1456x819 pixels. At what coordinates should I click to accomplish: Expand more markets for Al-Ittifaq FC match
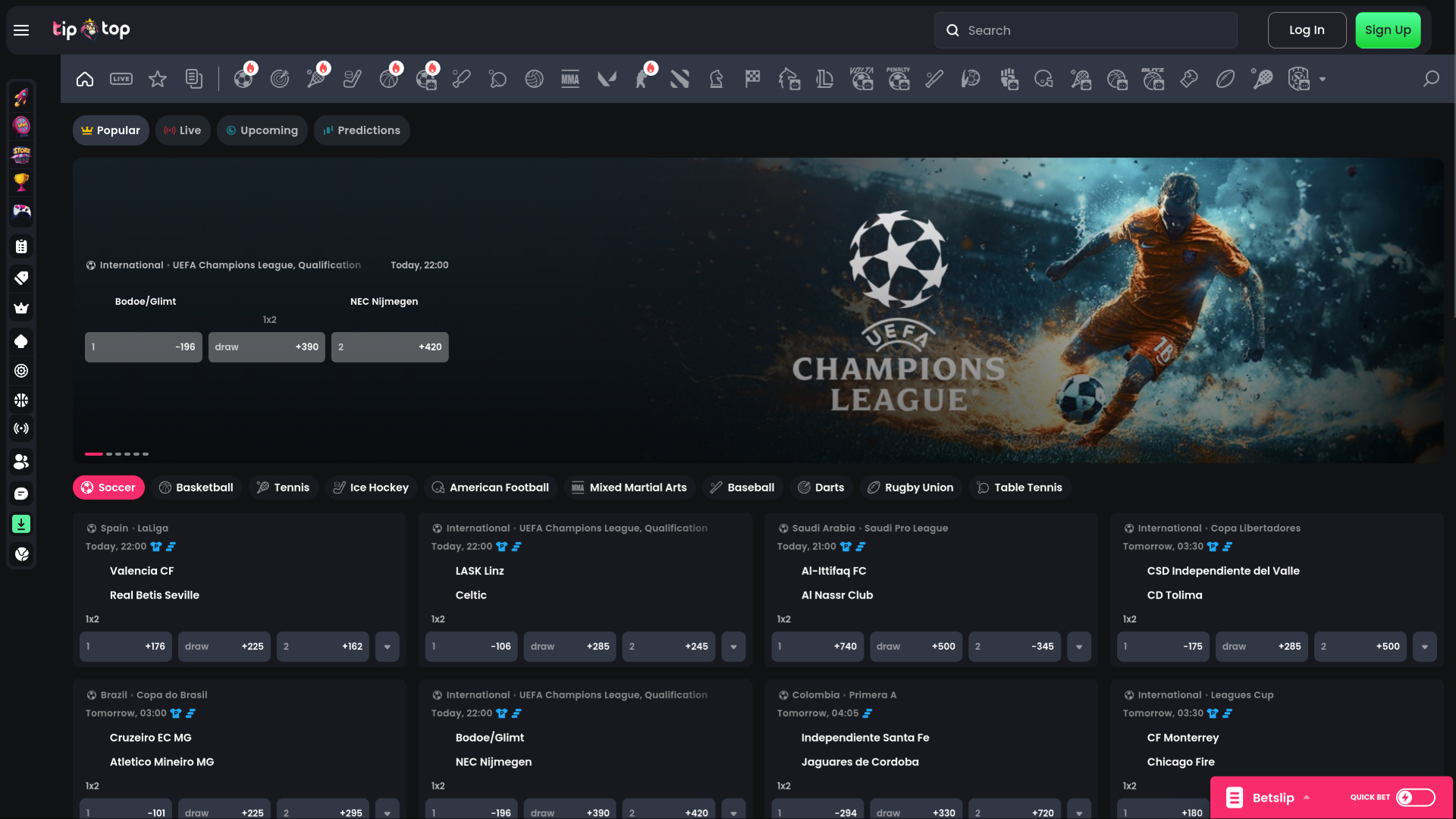1079,647
